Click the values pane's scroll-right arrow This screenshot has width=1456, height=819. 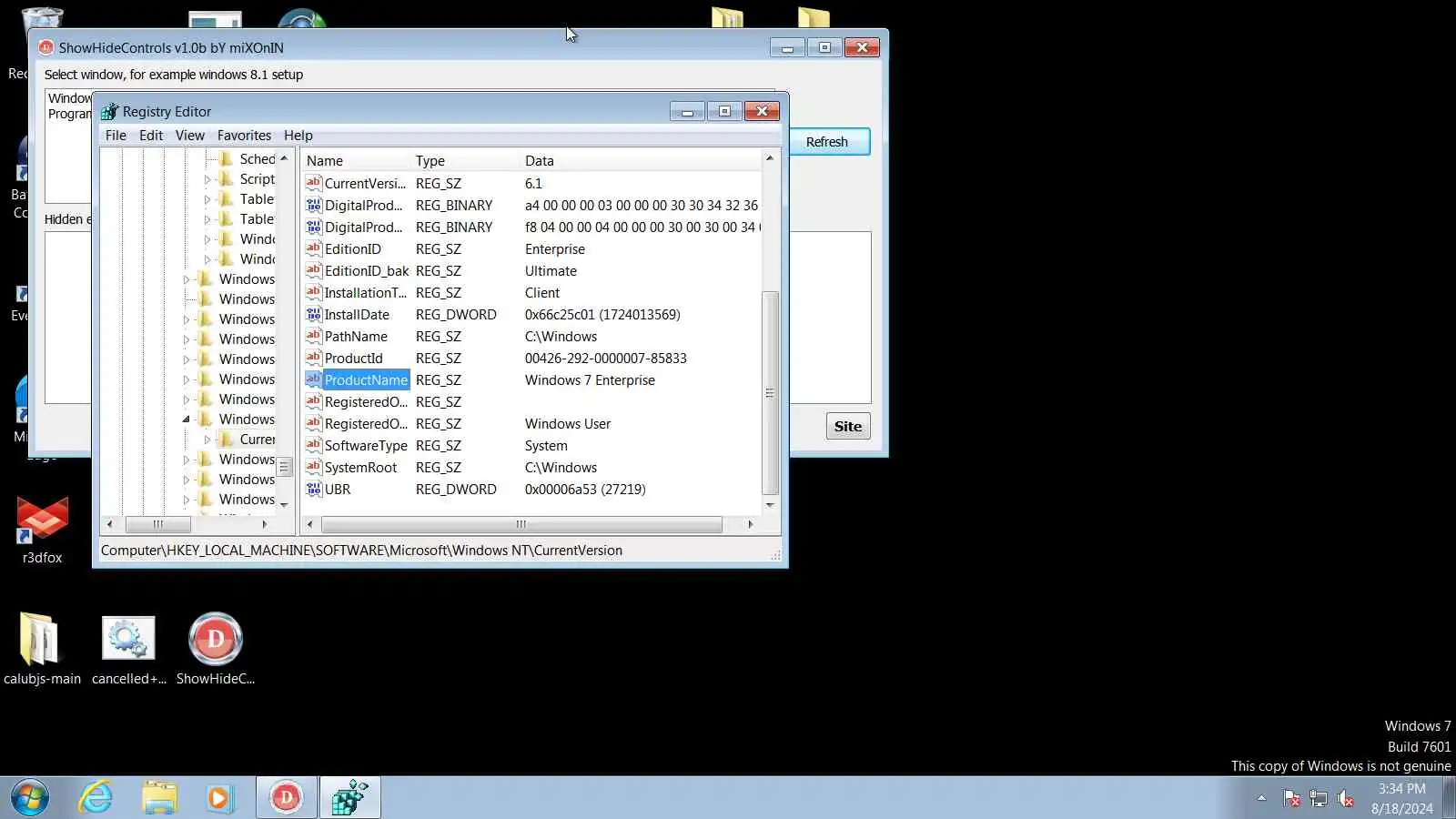tap(750, 524)
